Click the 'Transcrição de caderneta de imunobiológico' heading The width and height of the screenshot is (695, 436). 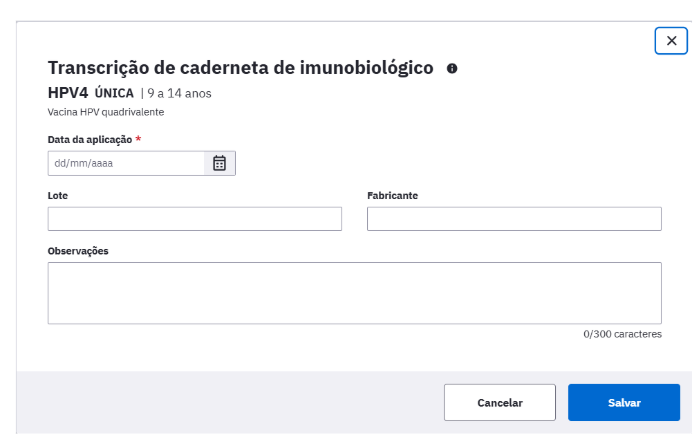click(x=240, y=68)
